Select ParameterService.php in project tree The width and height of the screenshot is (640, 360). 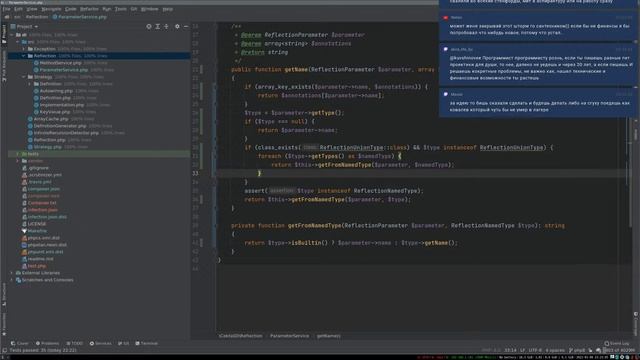(63, 70)
